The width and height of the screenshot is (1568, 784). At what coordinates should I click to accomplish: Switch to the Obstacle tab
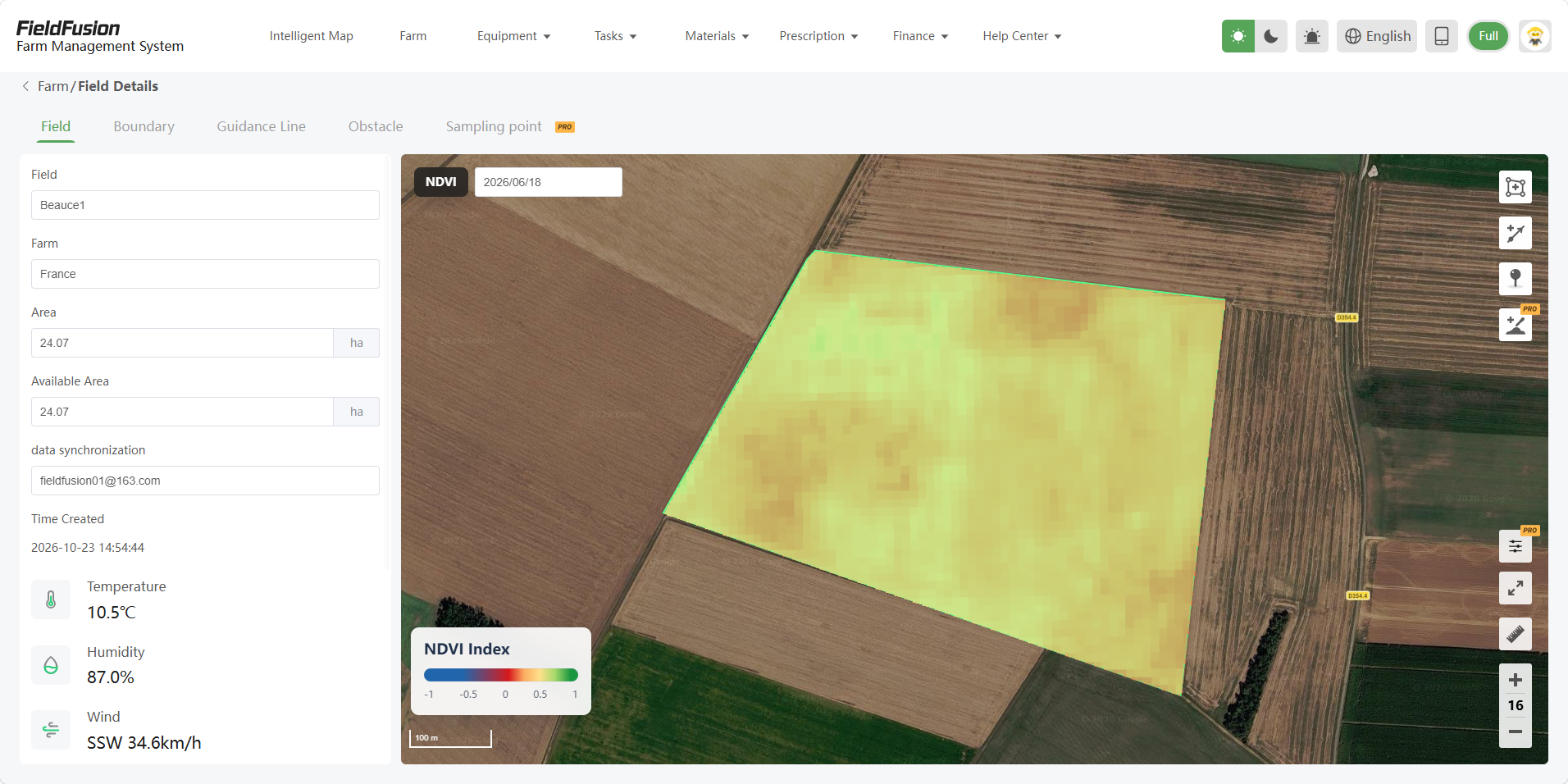[376, 126]
